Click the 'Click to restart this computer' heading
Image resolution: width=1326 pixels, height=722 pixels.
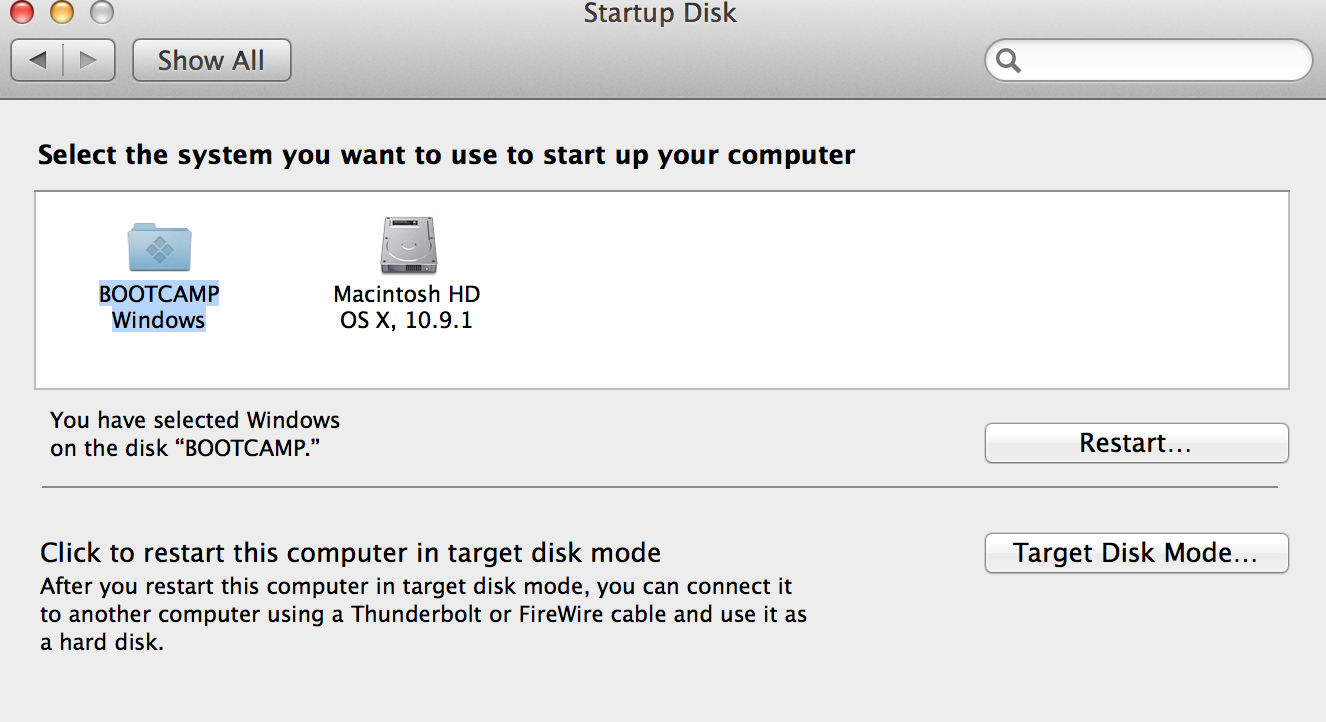(350, 552)
